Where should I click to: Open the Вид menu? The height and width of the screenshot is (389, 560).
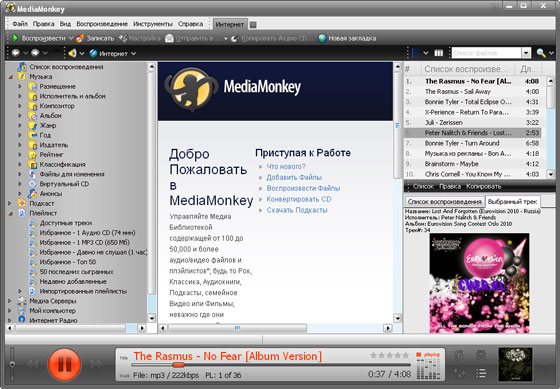pos(65,24)
